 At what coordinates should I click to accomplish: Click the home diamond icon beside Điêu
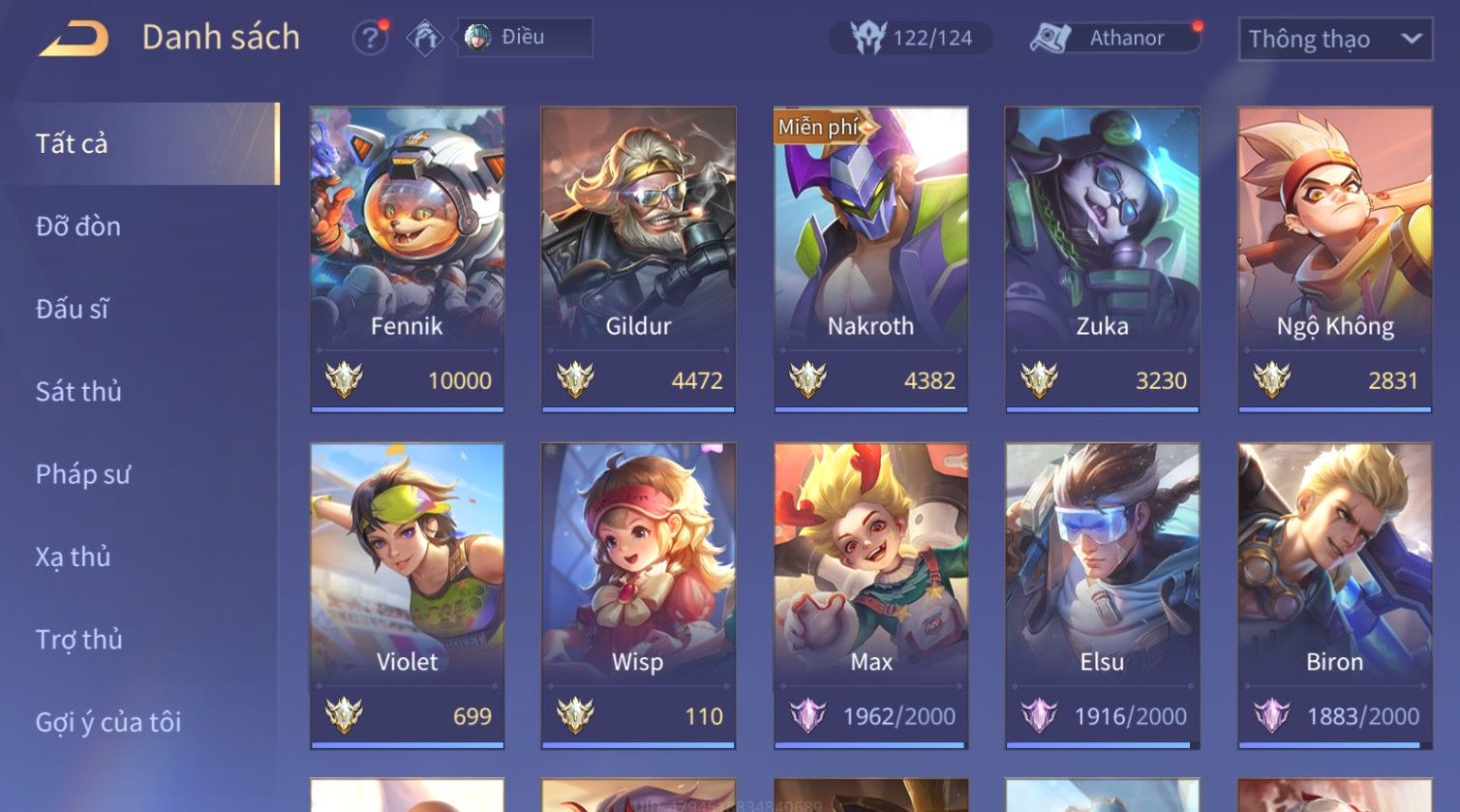[424, 38]
